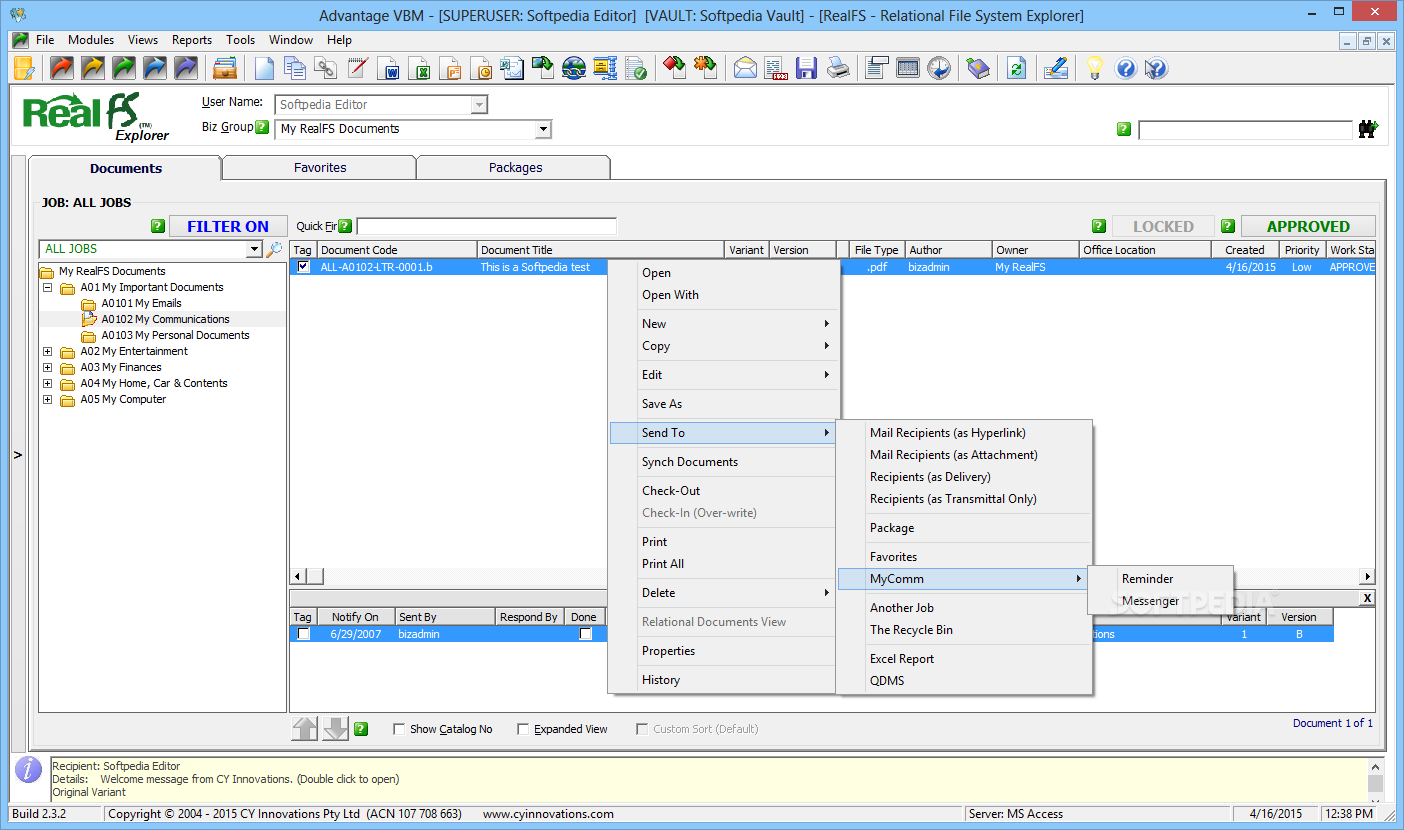Open the New submenu in context menu
Screen dimensions: 1404x830
pyautogui.click(x=723, y=323)
